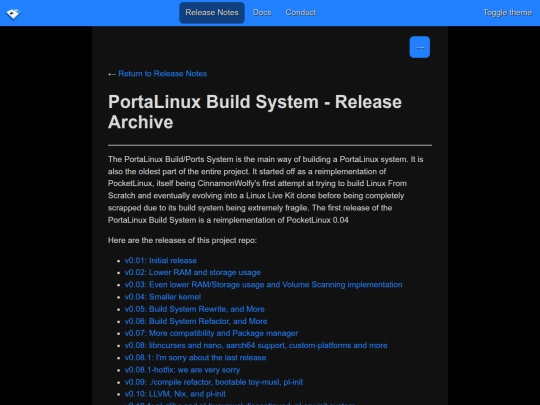Screen dimensions: 540x405
Task: Open the Release Notes tab
Action: pos(212,13)
